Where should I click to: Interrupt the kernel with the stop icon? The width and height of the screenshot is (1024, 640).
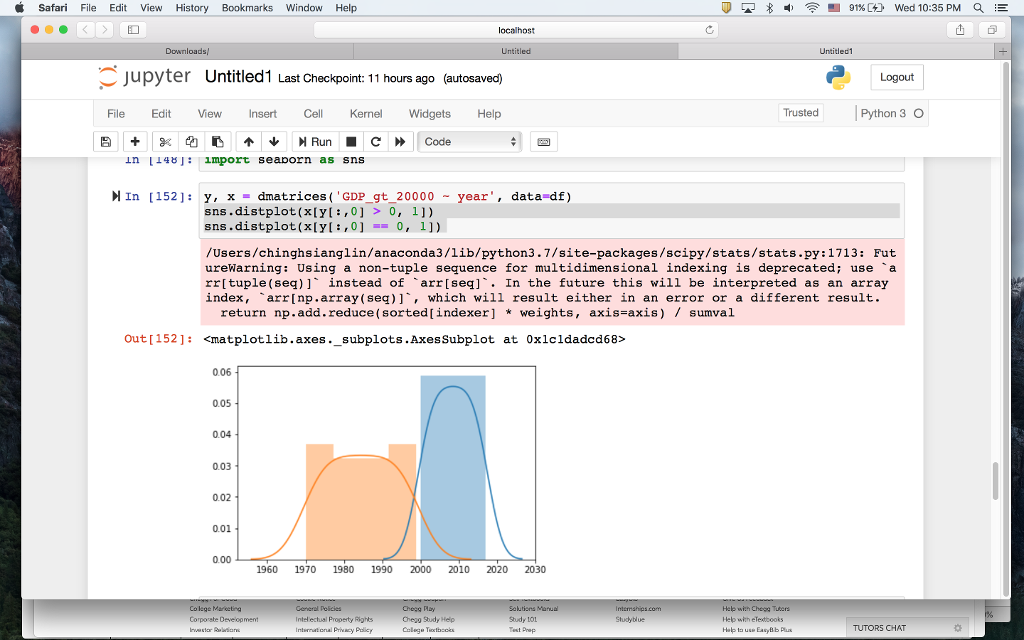click(x=351, y=142)
